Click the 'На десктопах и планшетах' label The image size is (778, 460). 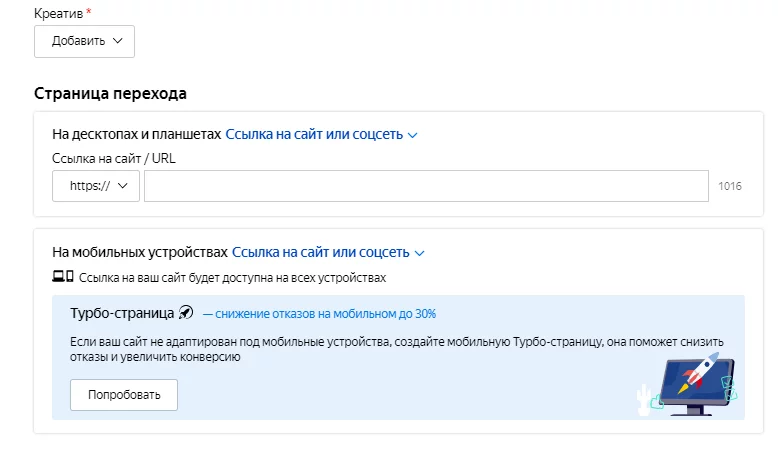pyautogui.click(x=136, y=134)
